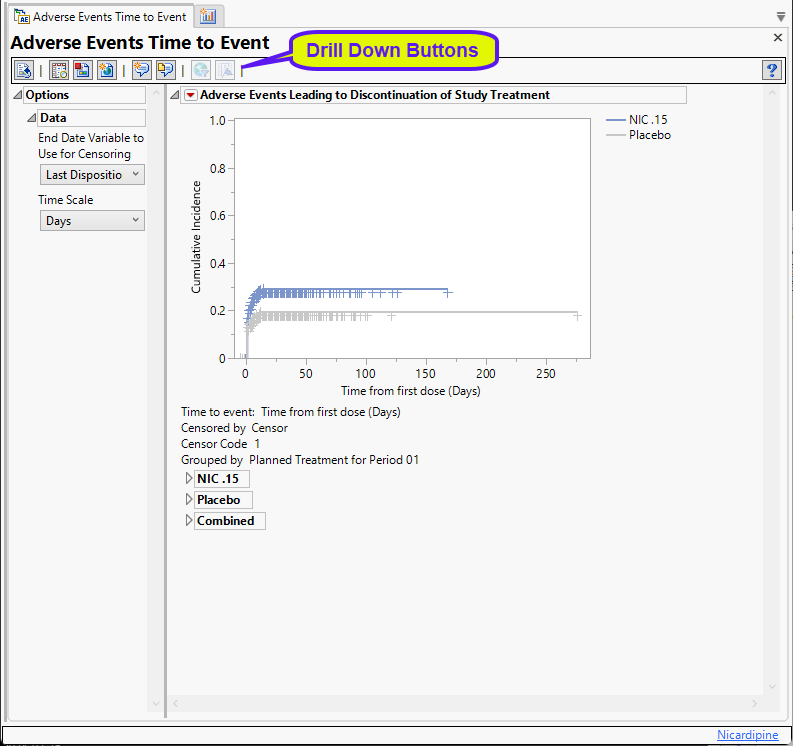Click the horizontal scroll right arrow
The height and width of the screenshot is (746, 793).
(755, 704)
